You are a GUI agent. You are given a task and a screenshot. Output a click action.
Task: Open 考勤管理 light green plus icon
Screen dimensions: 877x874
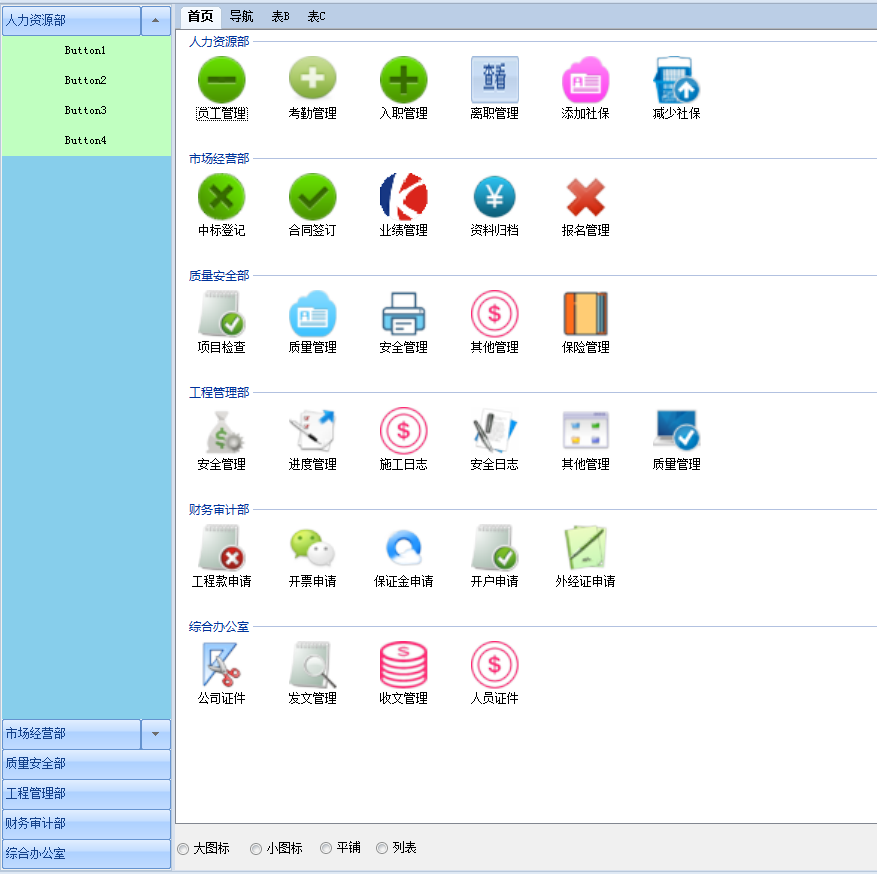pyautogui.click(x=313, y=79)
